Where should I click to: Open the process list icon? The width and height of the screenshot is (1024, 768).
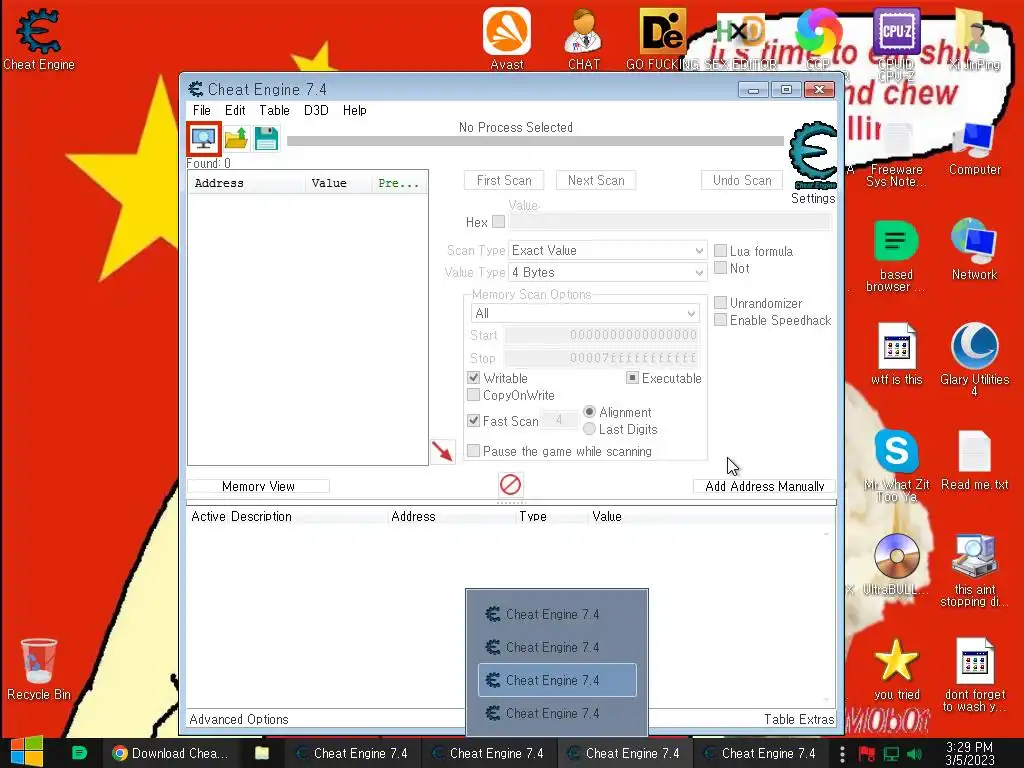[x=204, y=138]
